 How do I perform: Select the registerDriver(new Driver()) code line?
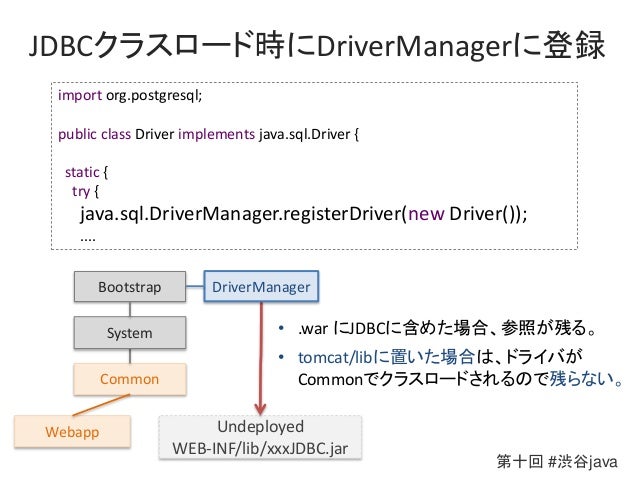304,214
